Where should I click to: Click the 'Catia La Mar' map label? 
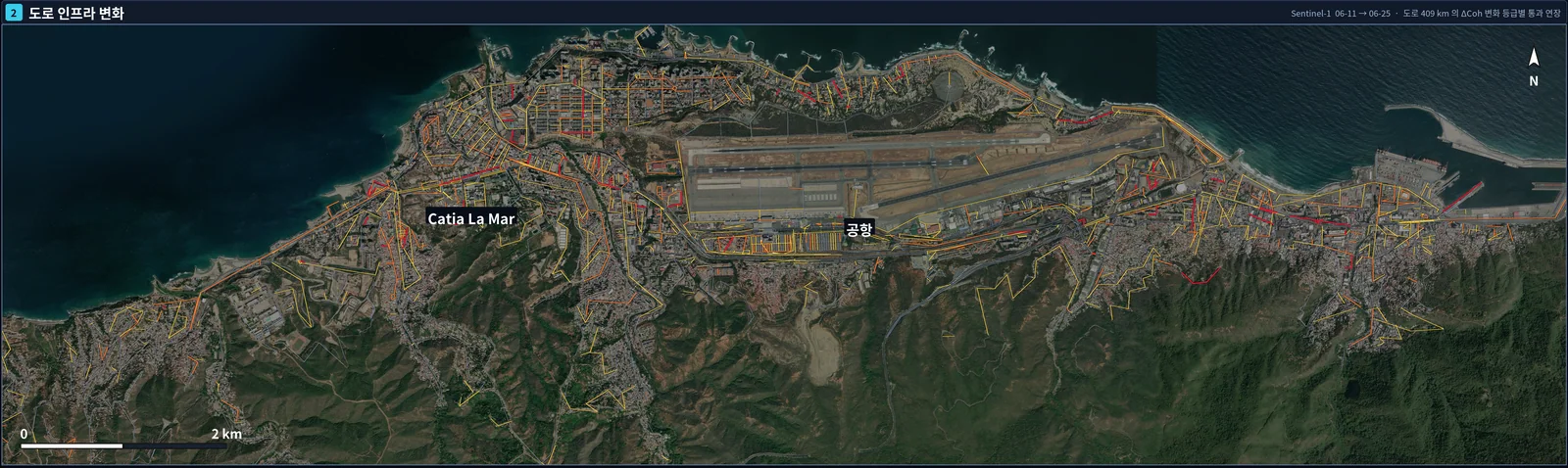(x=471, y=218)
